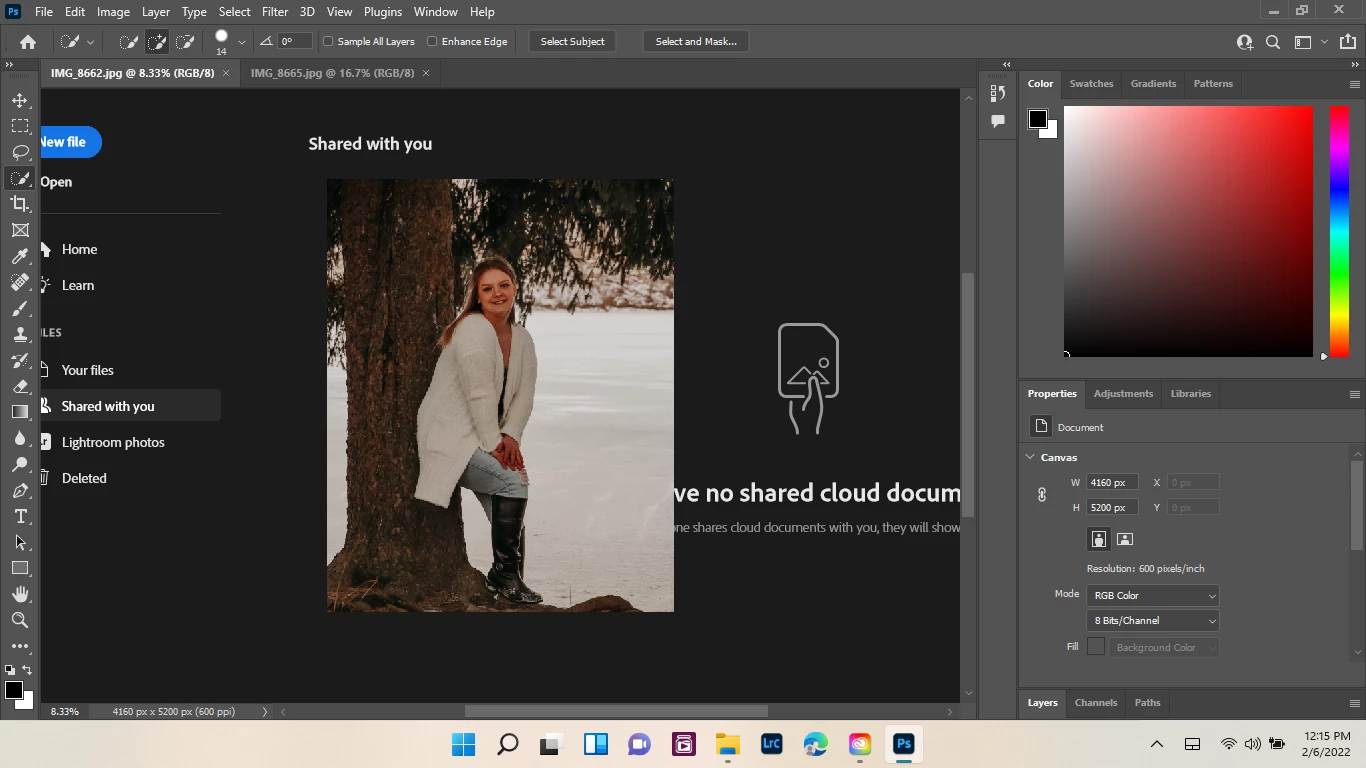Screen dimensions: 1366x768
Task: Select the Zoom tool in toolbar
Action: [20, 620]
